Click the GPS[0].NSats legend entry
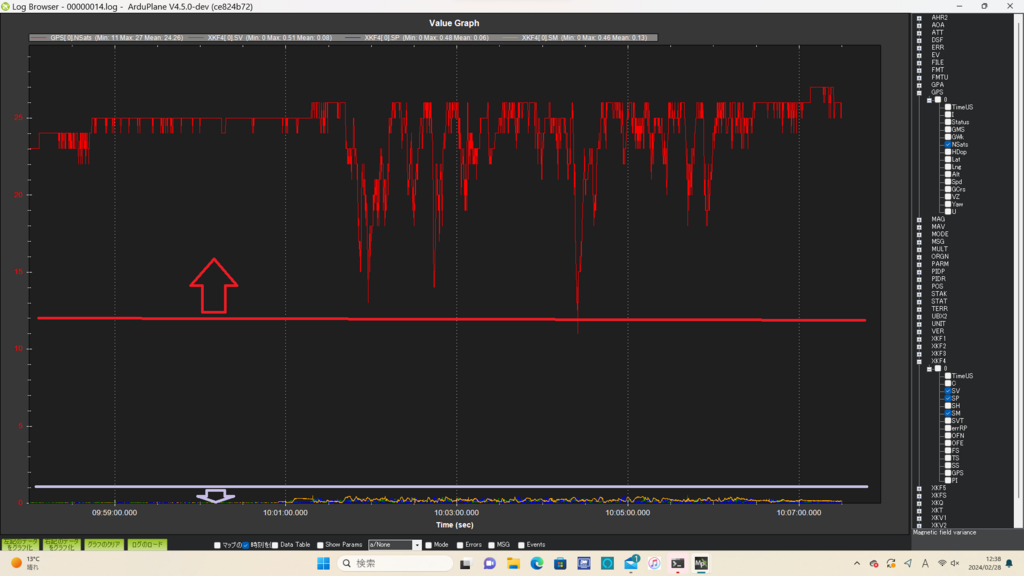This screenshot has height=576, width=1024. [x=107, y=38]
